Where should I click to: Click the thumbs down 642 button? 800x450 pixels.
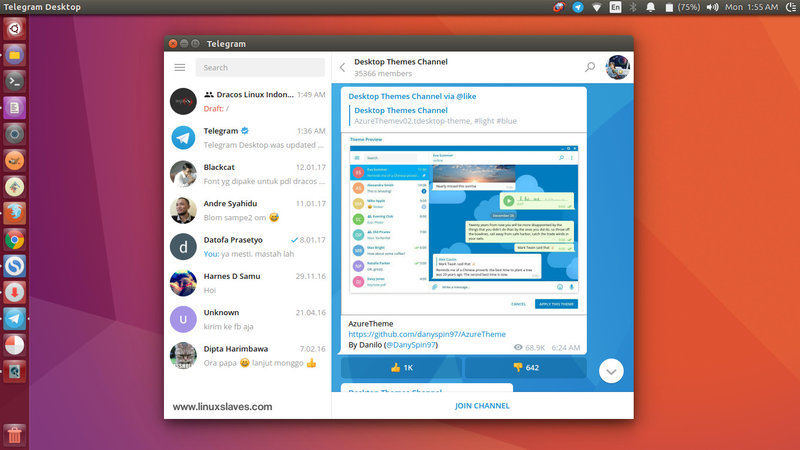pyautogui.click(x=526, y=367)
